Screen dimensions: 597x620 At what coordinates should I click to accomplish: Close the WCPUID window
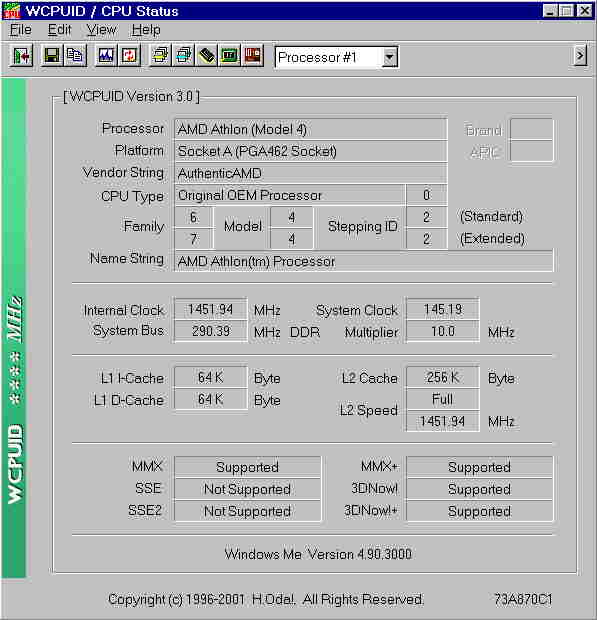[x=585, y=11]
